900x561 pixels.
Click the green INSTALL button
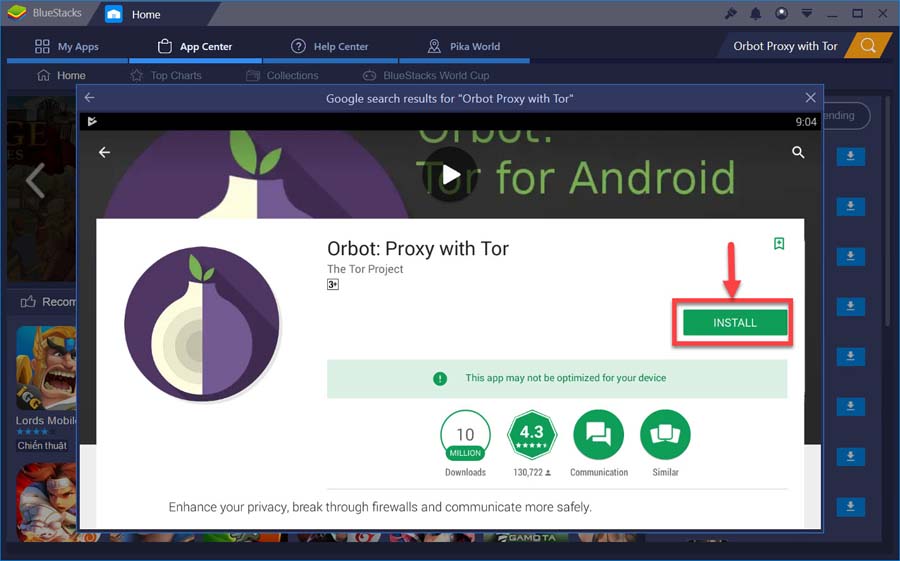[x=735, y=323]
